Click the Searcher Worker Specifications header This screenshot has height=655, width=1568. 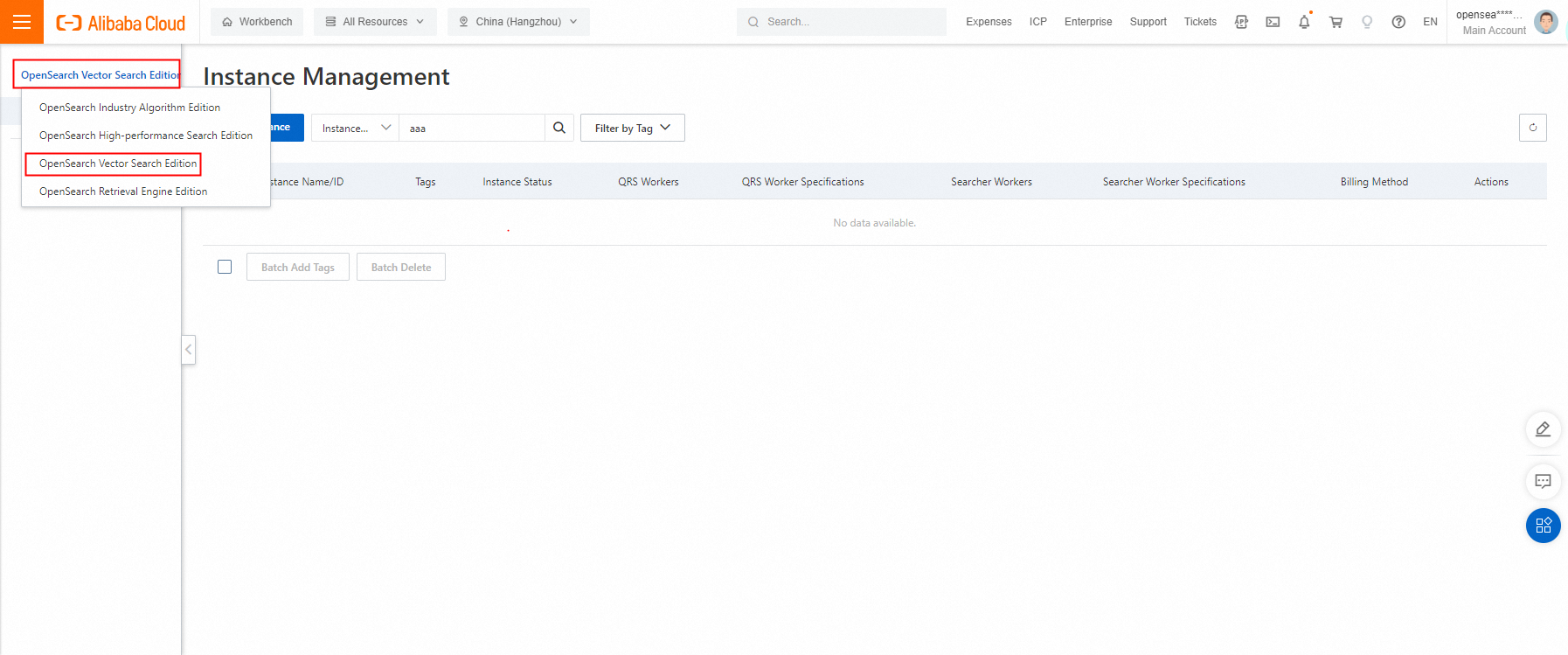point(1174,182)
